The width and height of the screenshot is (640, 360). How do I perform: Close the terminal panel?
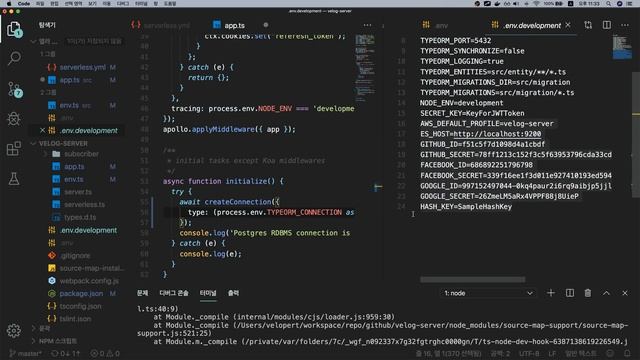coord(624,293)
